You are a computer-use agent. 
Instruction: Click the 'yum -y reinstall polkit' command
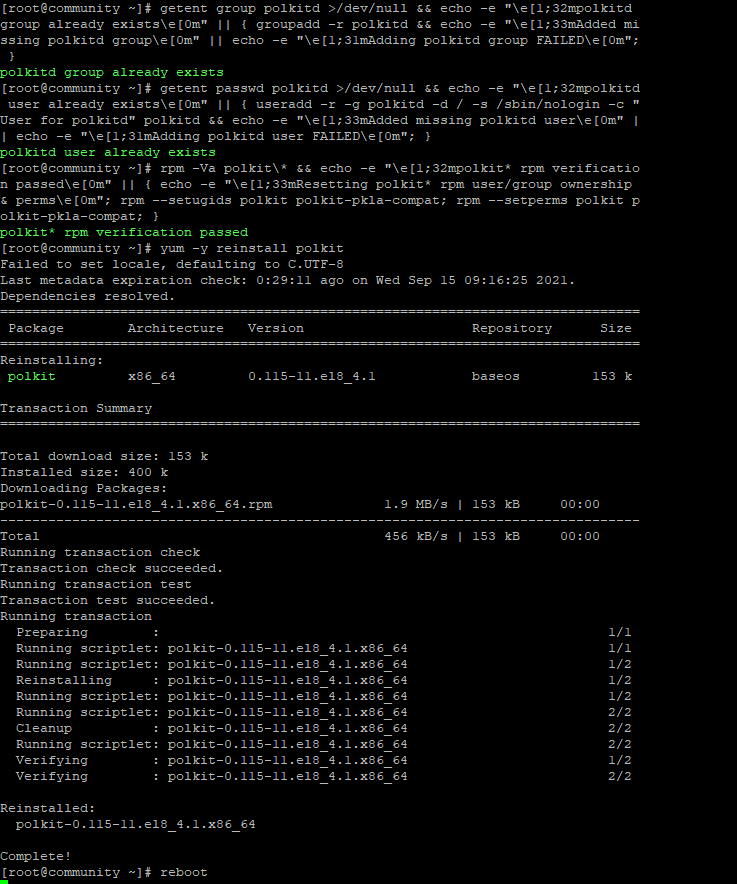click(x=251, y=249)
